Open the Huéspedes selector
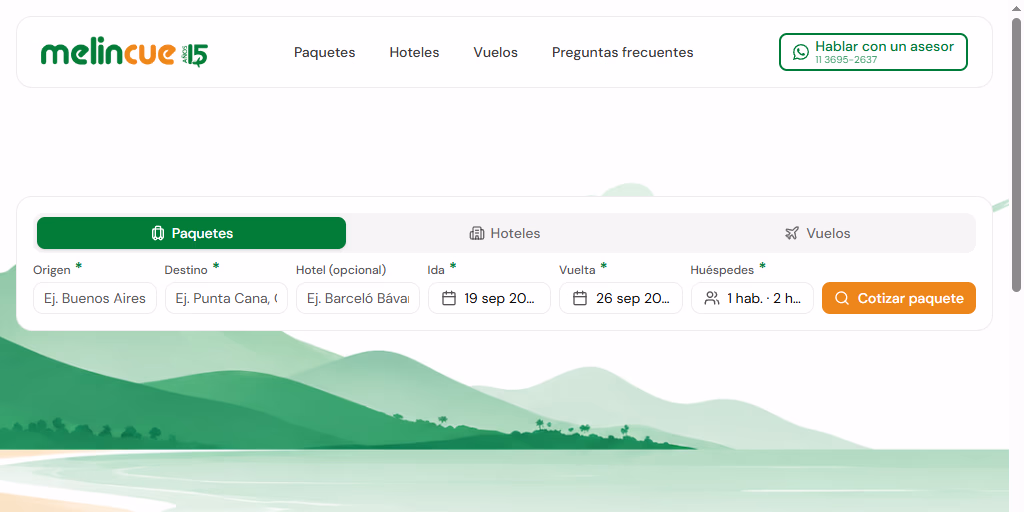The image size is (1024, 512). point(752,298)
